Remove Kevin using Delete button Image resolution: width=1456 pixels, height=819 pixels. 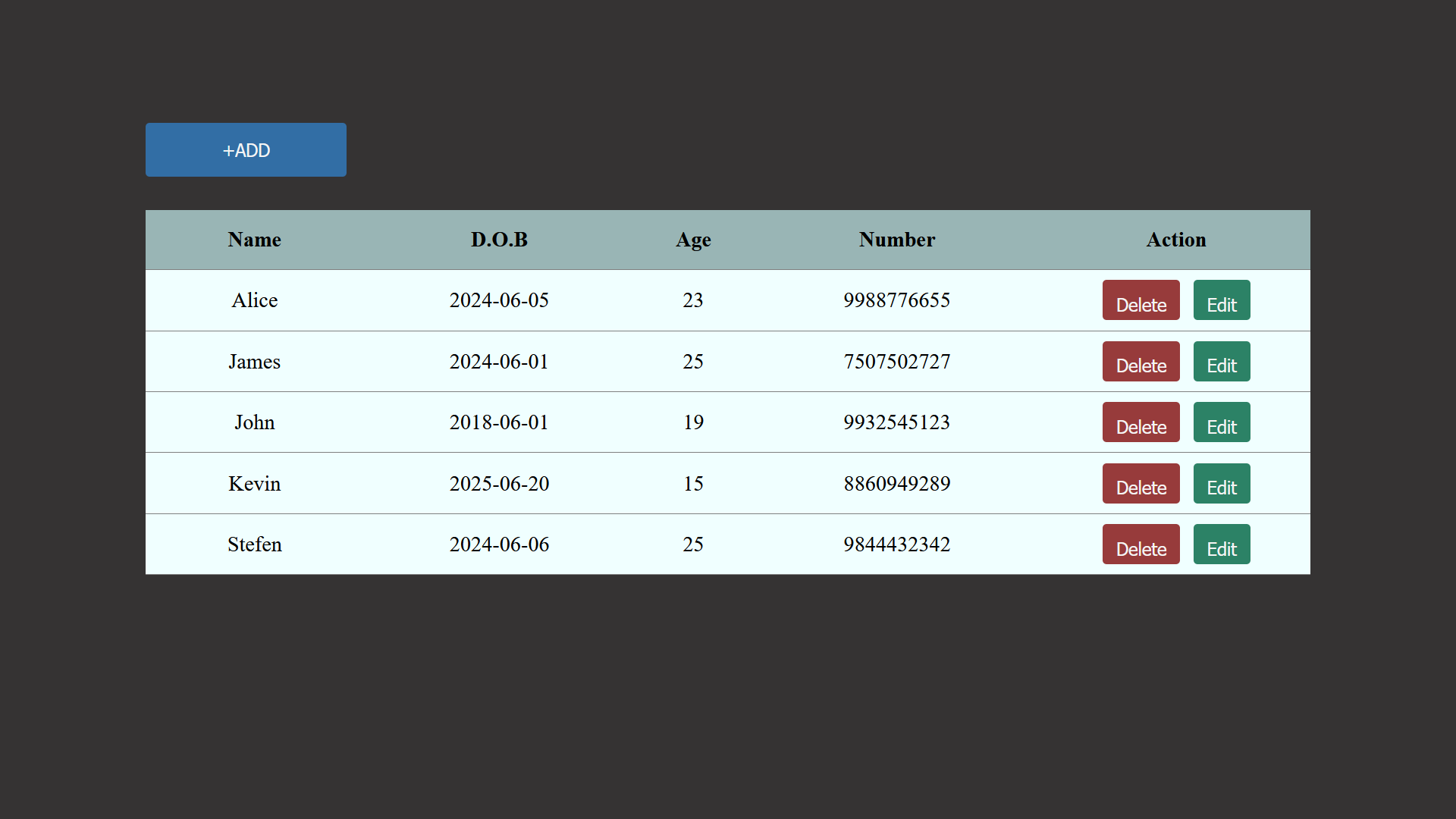coord(1141,484)
